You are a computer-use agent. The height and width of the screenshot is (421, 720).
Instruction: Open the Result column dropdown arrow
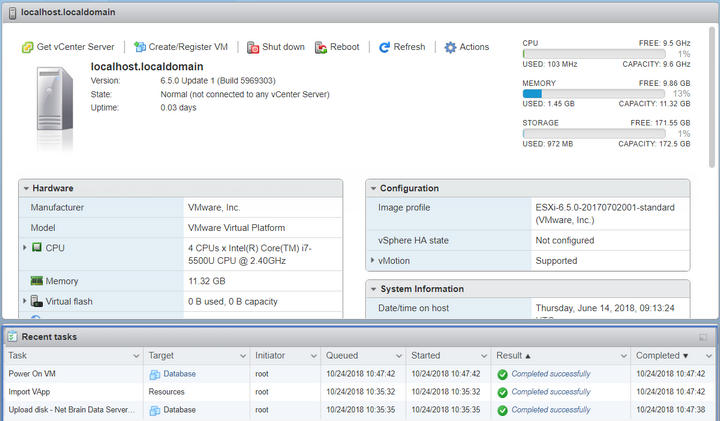tap(624, 356)
